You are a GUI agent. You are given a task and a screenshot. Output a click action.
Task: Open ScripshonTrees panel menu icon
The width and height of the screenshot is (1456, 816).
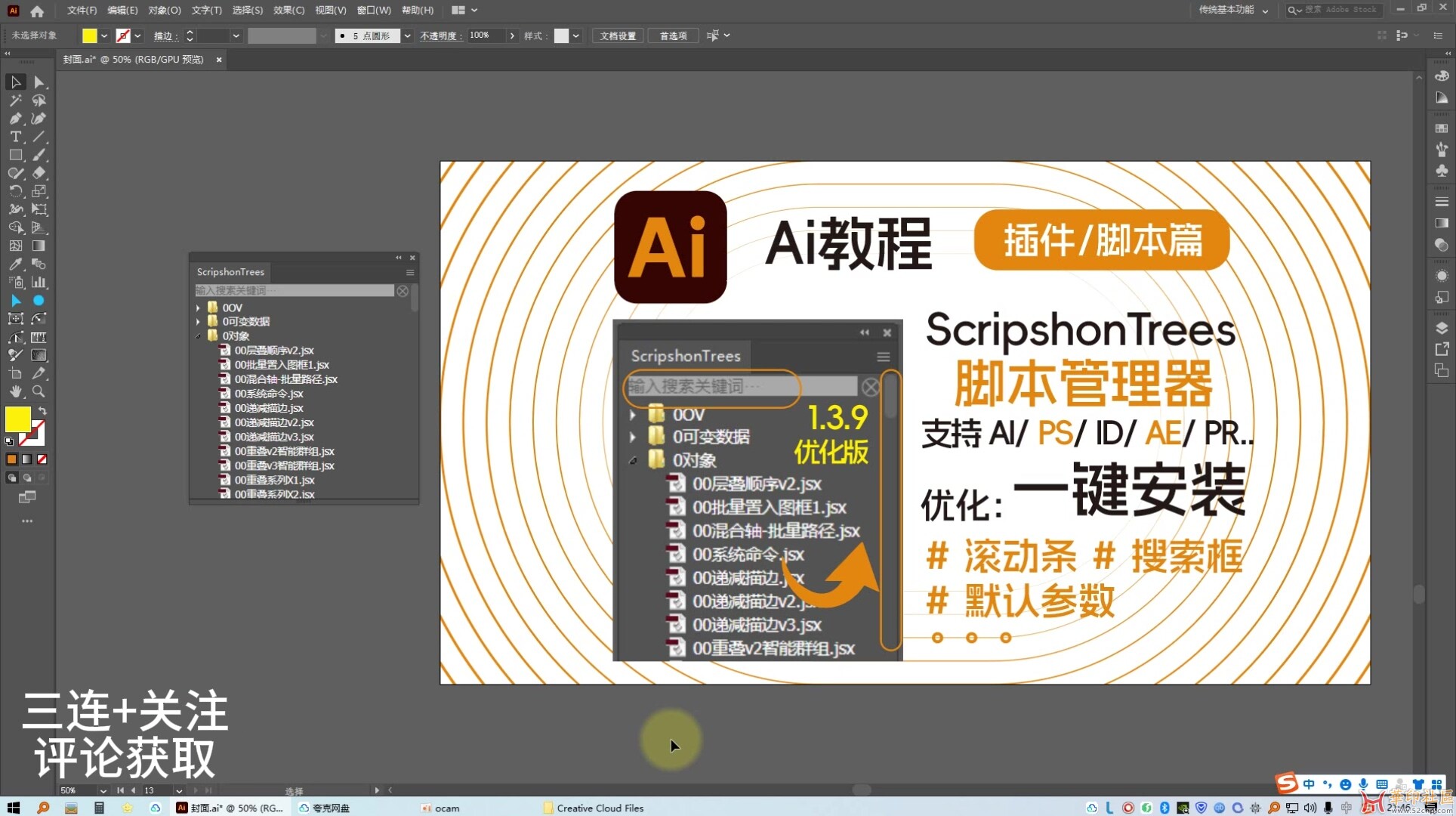pyautogui.click(x=410, y=273)
